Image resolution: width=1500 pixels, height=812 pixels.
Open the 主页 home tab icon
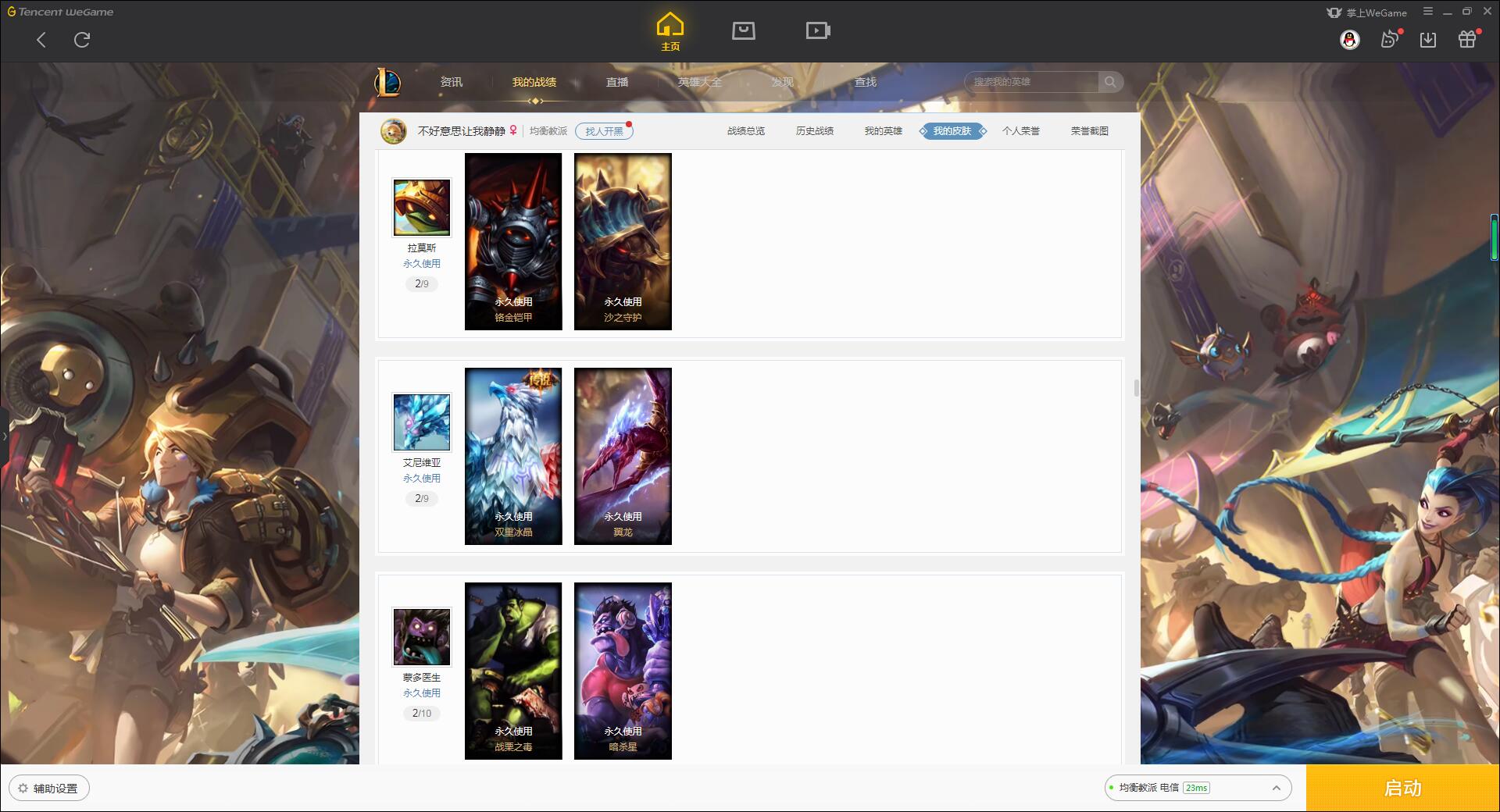pyautogui.click(x=670, y=32)
